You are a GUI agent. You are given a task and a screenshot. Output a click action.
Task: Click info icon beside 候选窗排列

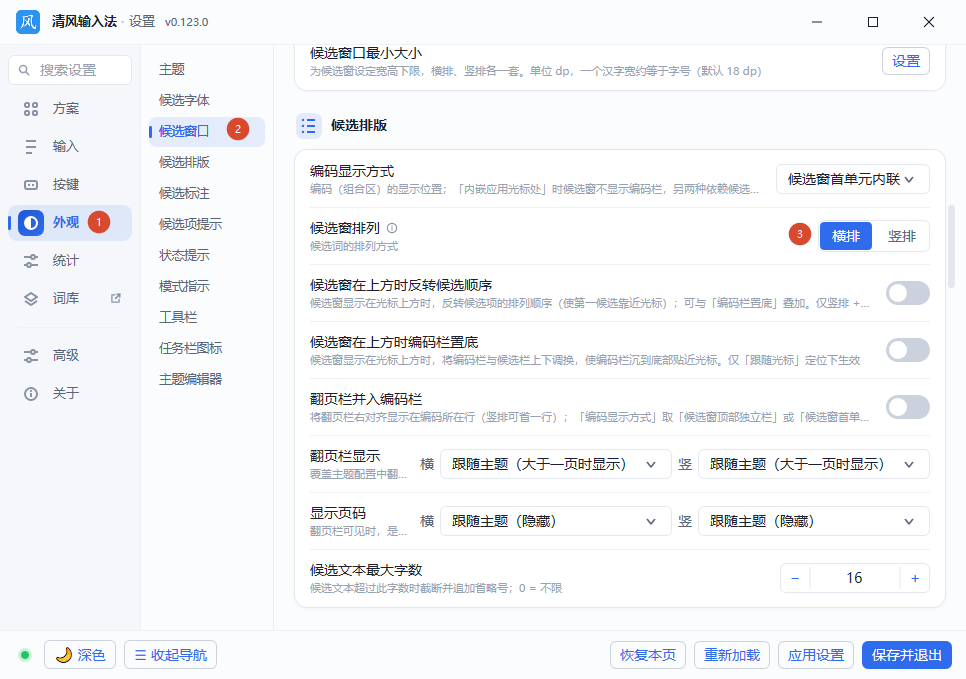tap(392, 228)
